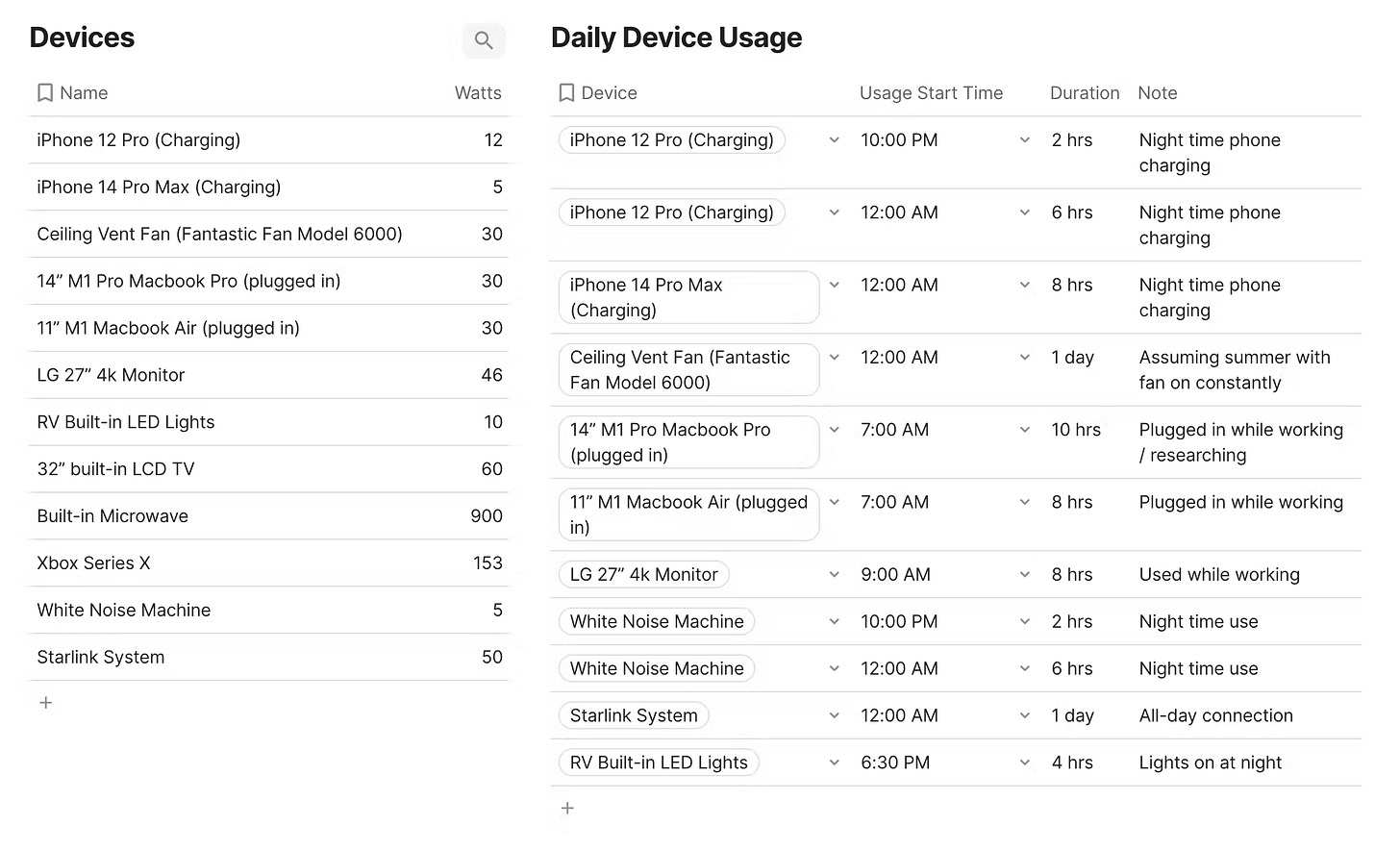Open the iPhone 12 Pro (Charging) row in Devices

[268, 140]
